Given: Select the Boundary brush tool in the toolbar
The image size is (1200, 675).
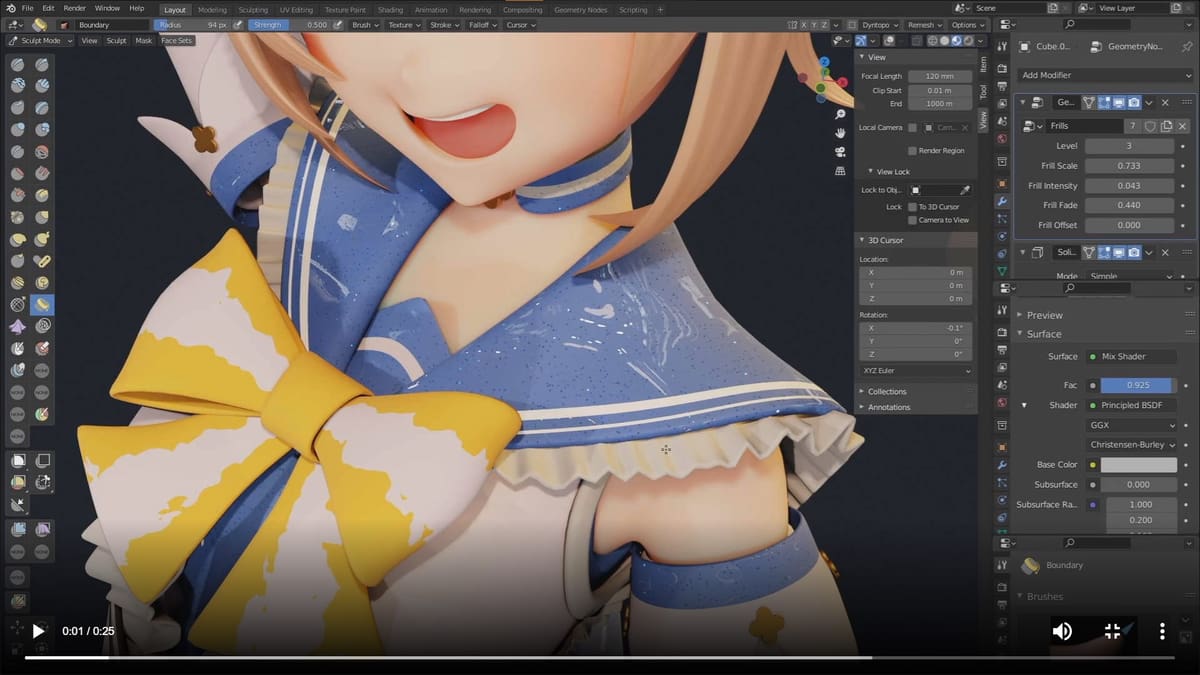Looking at the screenshot, I should click(x=42, y=304).
